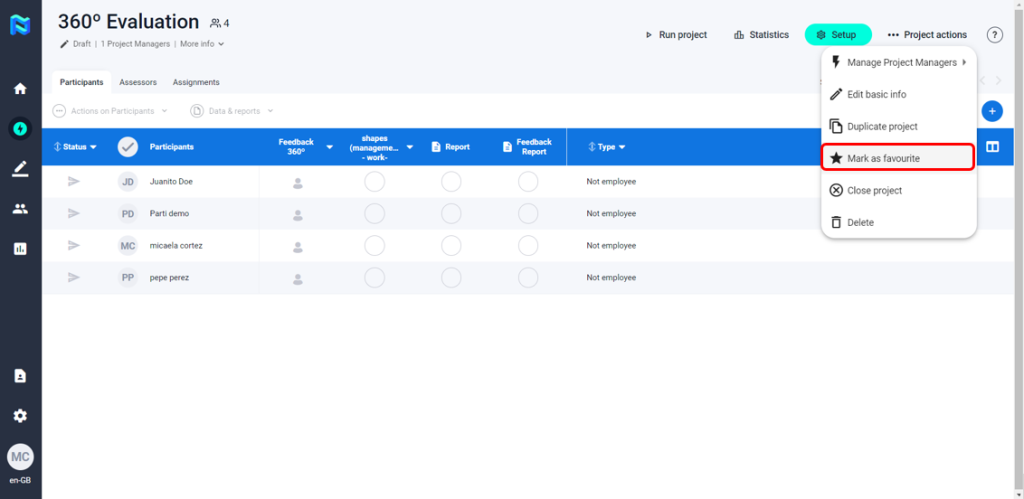This screenshot has width=1024, height=499.
Task: Open the Status column filter dropdown
Action: (75, 147)
